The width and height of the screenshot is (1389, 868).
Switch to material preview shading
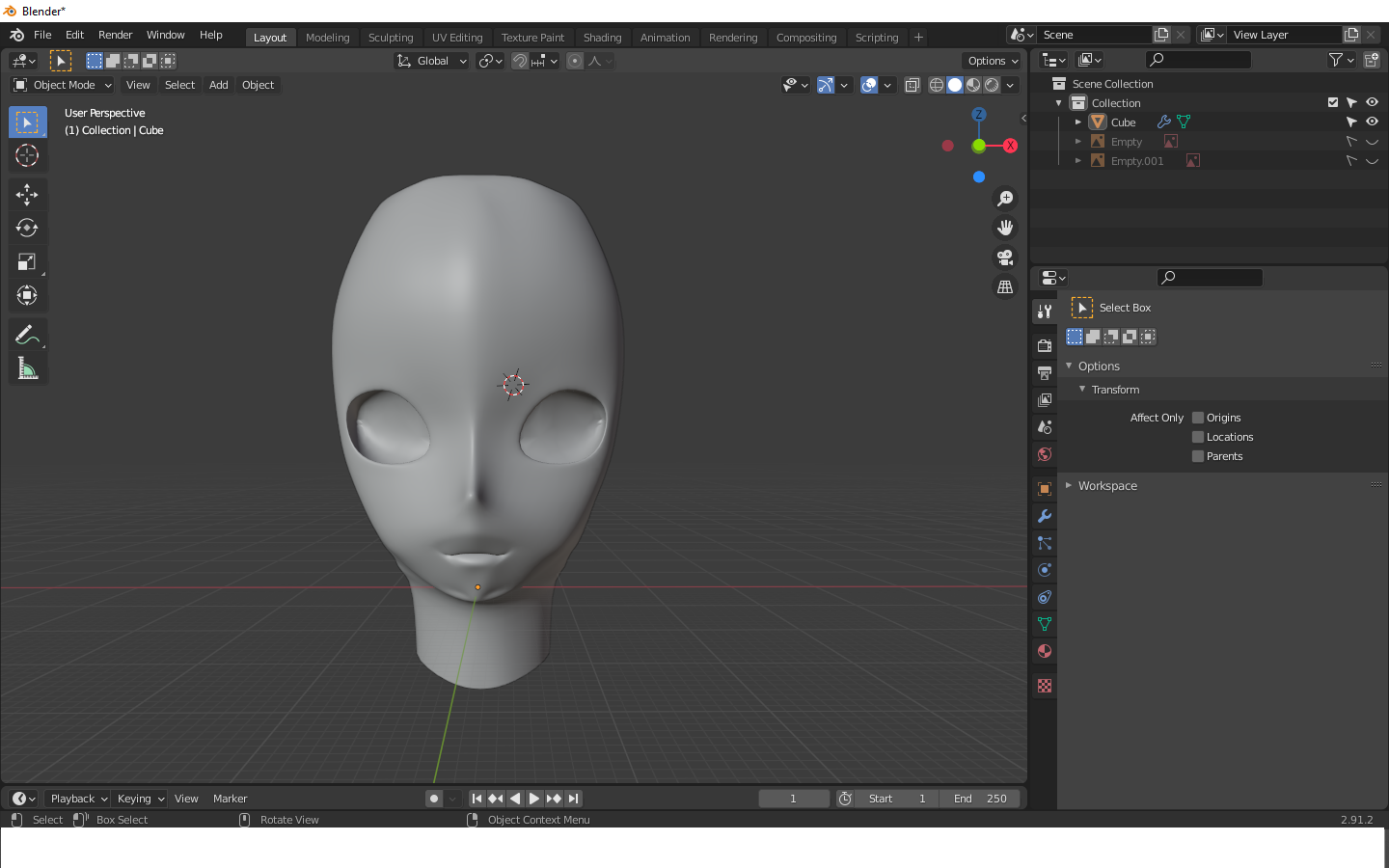(x=973, y=85)
